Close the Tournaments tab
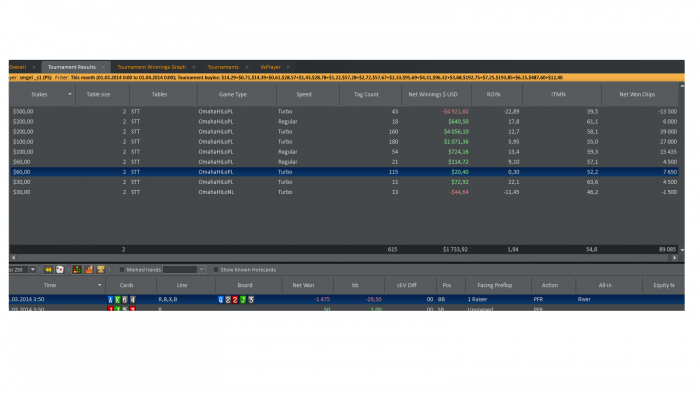Image resolution: width=700 pixels, height=394 pixels. 246,67
